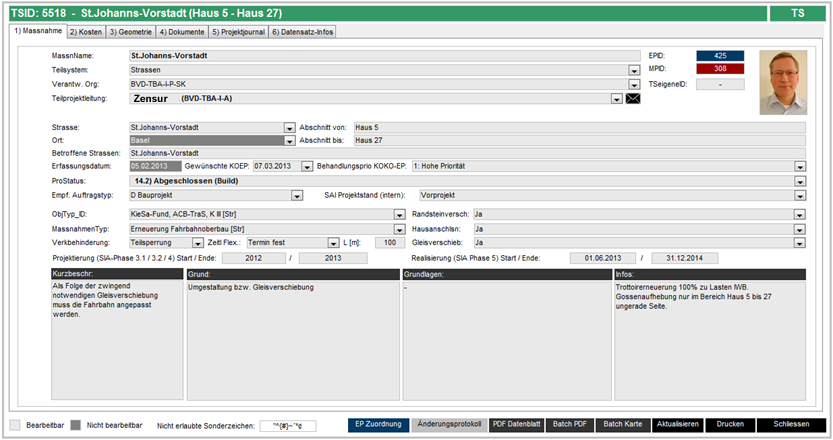Open the ProStatus dropdown list

tap(800, 181)
